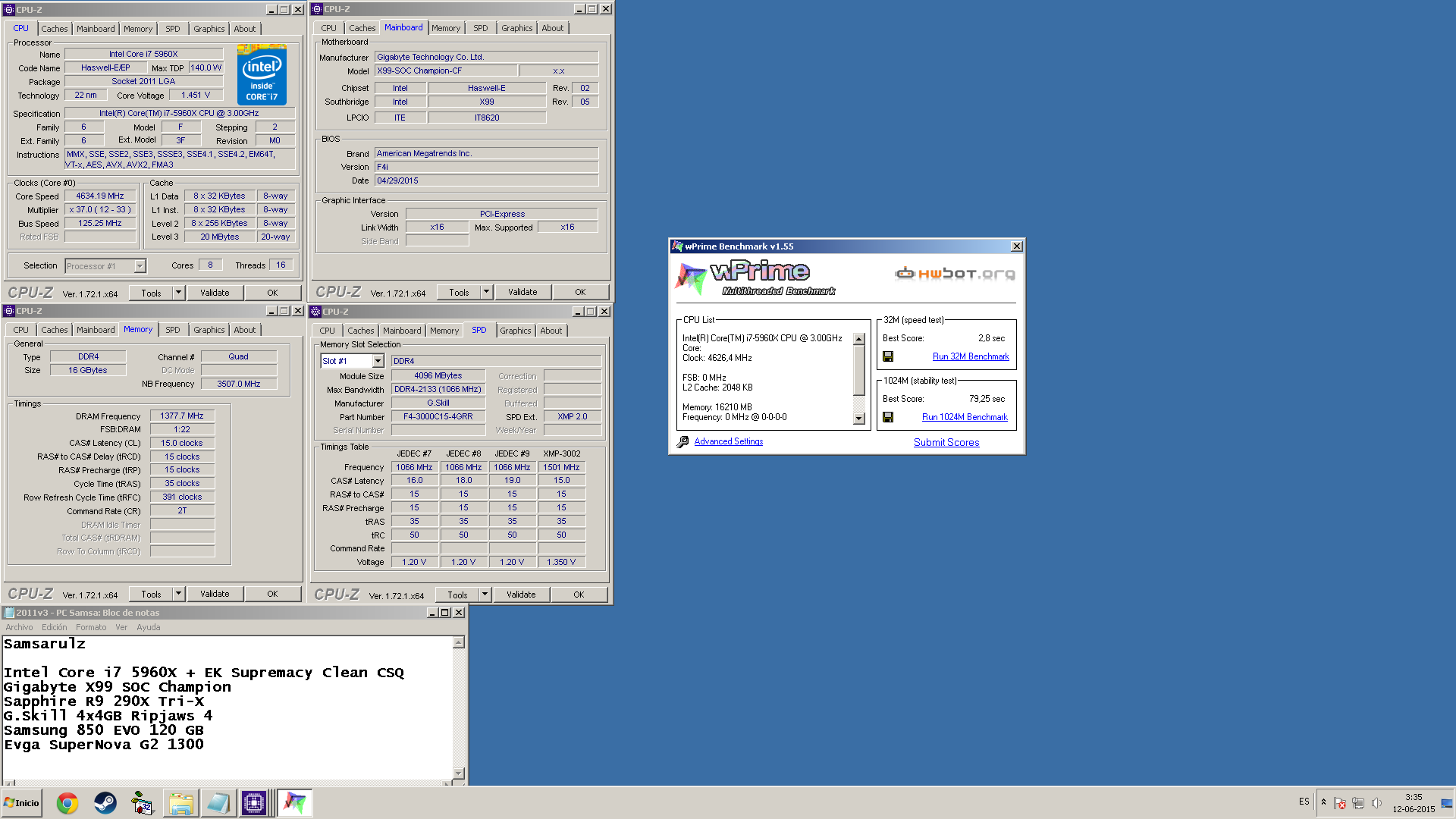Click the Notepad window title bar icon
The height and width of the screenshot is (819, 1456).
click(x=9, y=613)
